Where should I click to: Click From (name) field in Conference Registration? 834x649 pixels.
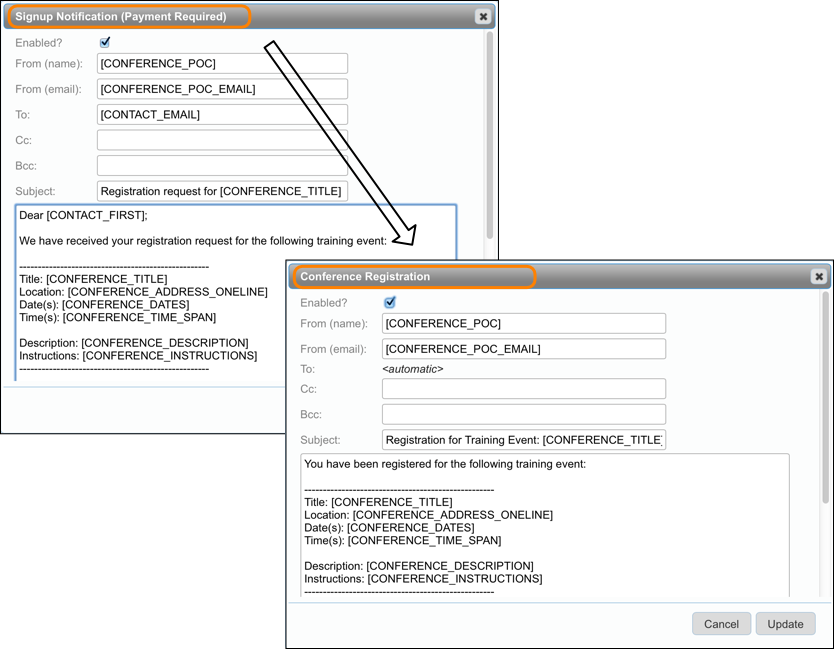coord(523,323)
